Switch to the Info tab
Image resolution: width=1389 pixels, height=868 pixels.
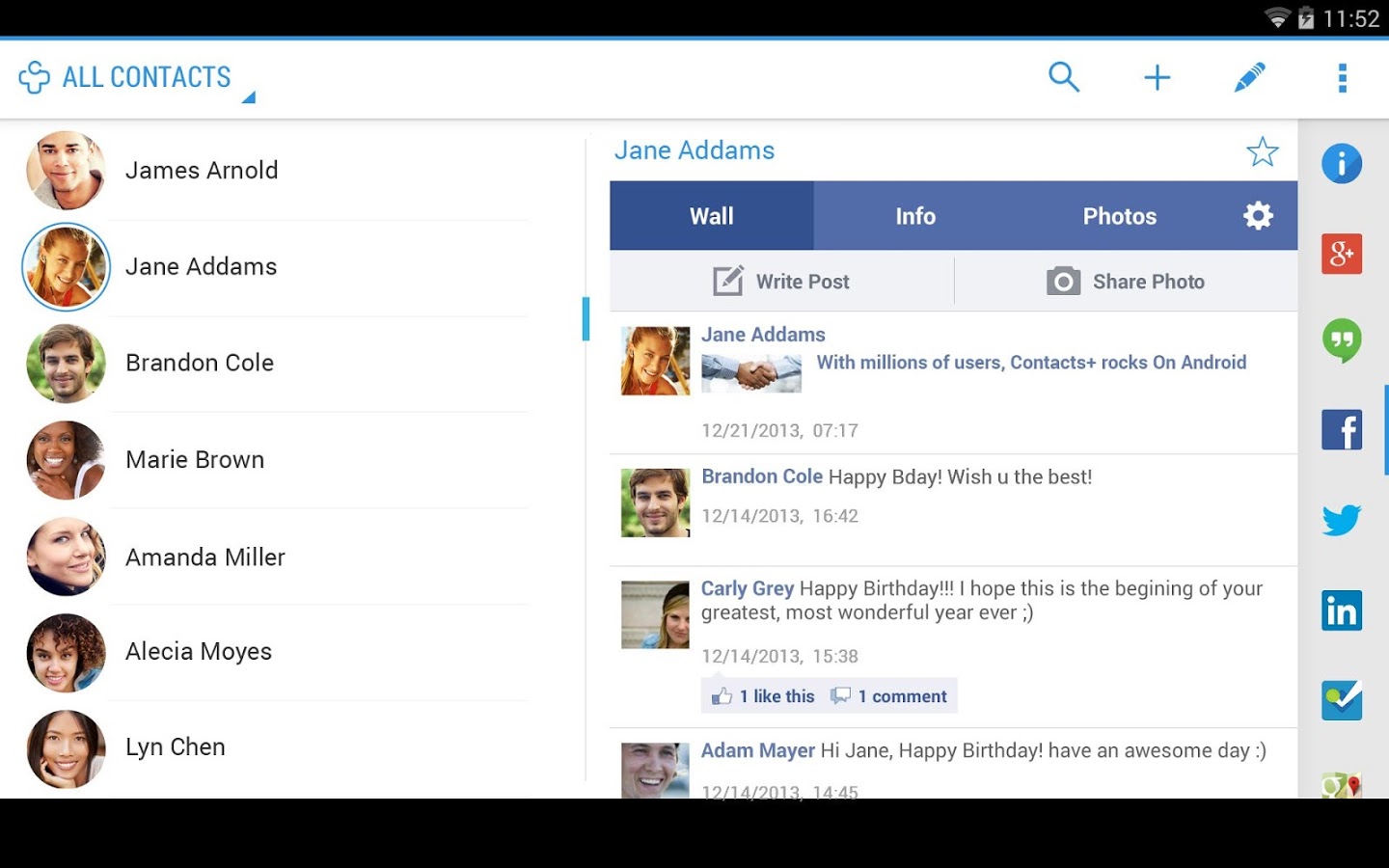(914, 215)
